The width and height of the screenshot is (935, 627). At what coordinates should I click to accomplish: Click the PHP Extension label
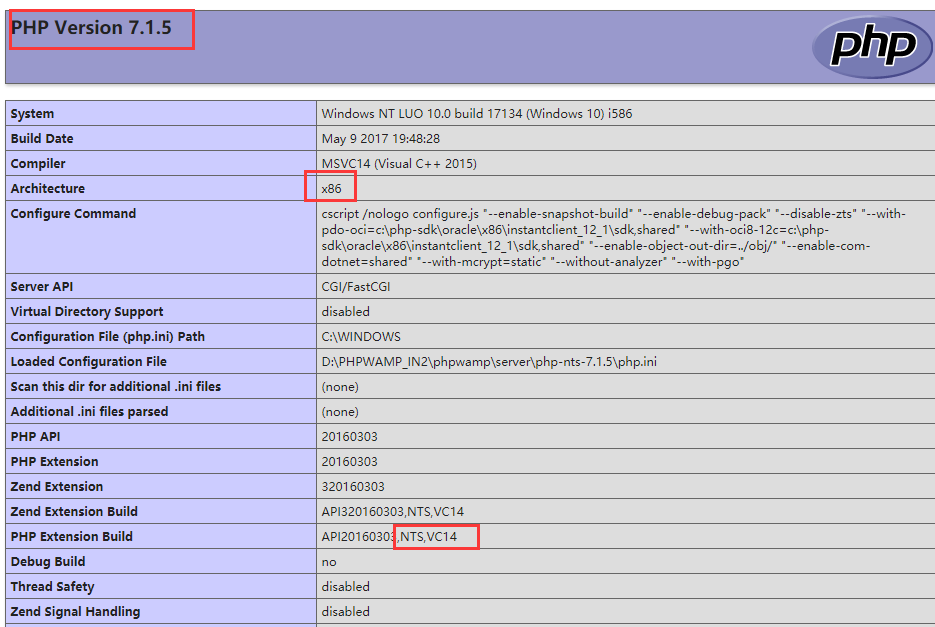[x=54, y=462]
